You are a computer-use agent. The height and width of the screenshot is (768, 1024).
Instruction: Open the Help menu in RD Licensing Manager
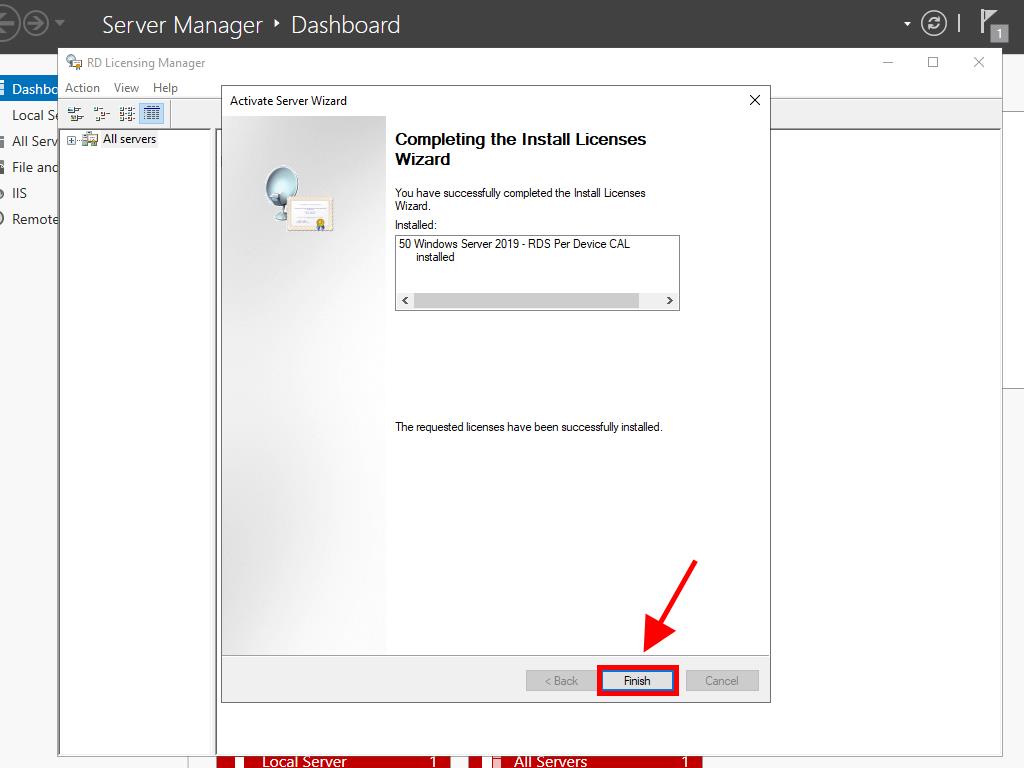point(165,88)
